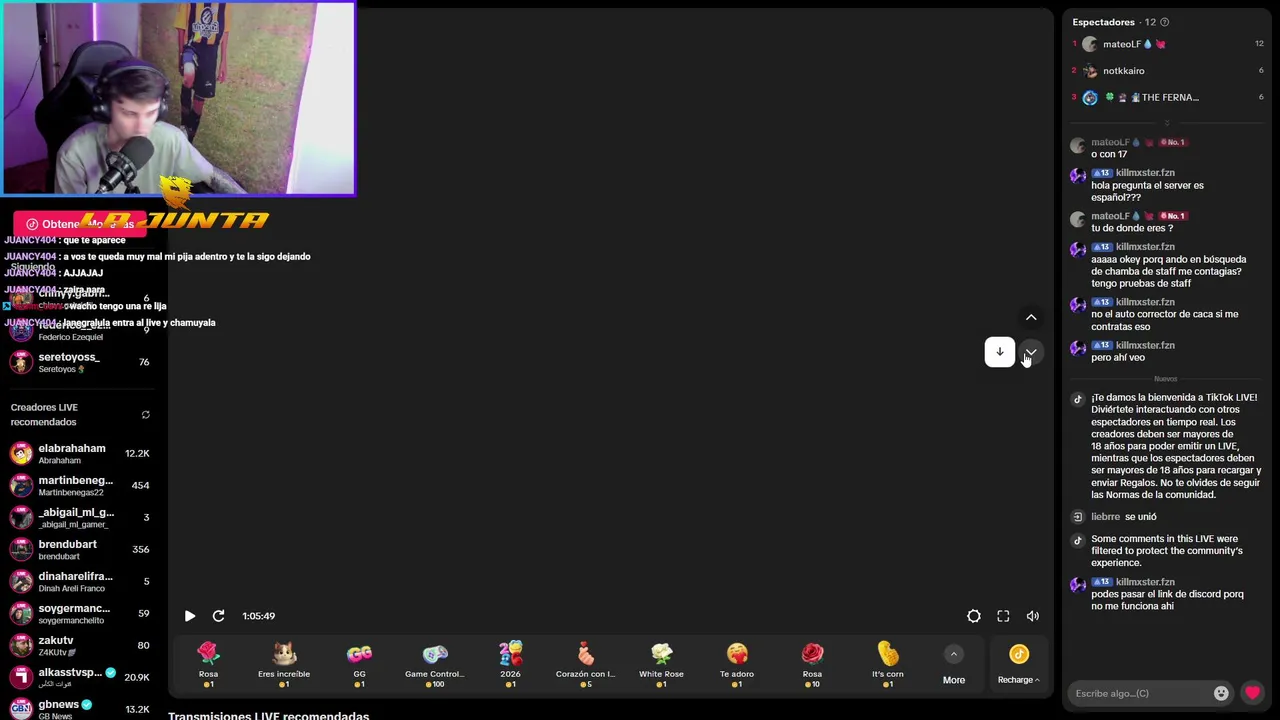Image resolution: width=1280 pixels, height=720 pixels.
Task: Send the White Rose gift
Action: tap(661, 665)
